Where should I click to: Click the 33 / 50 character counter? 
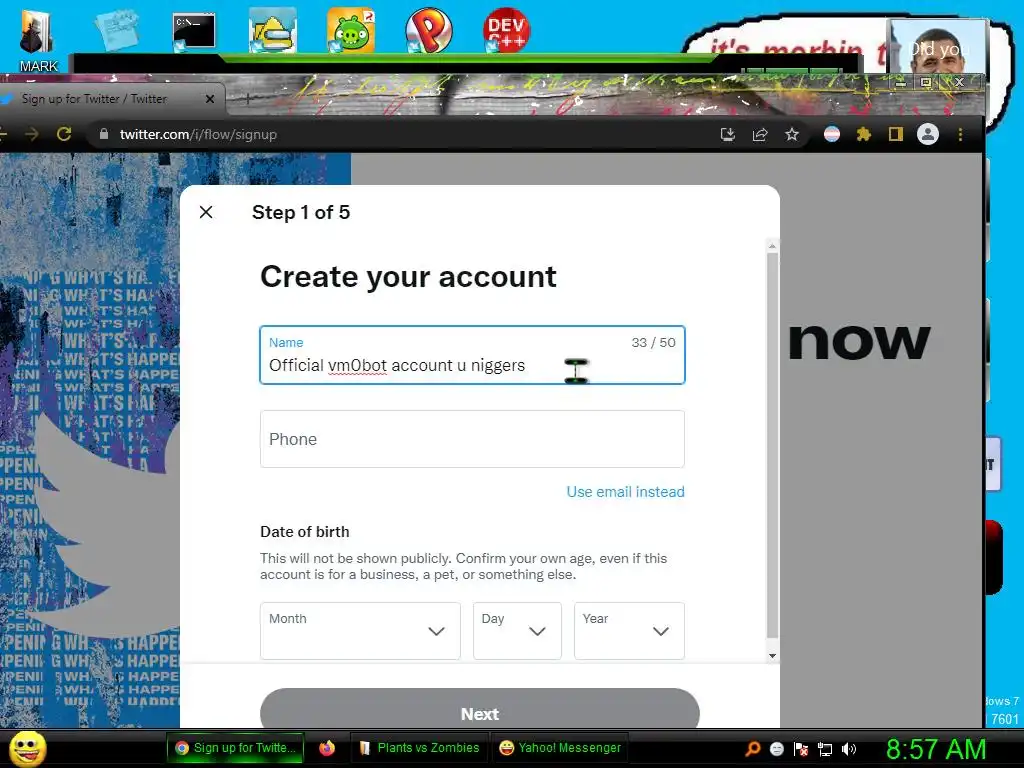click(653, 342)
